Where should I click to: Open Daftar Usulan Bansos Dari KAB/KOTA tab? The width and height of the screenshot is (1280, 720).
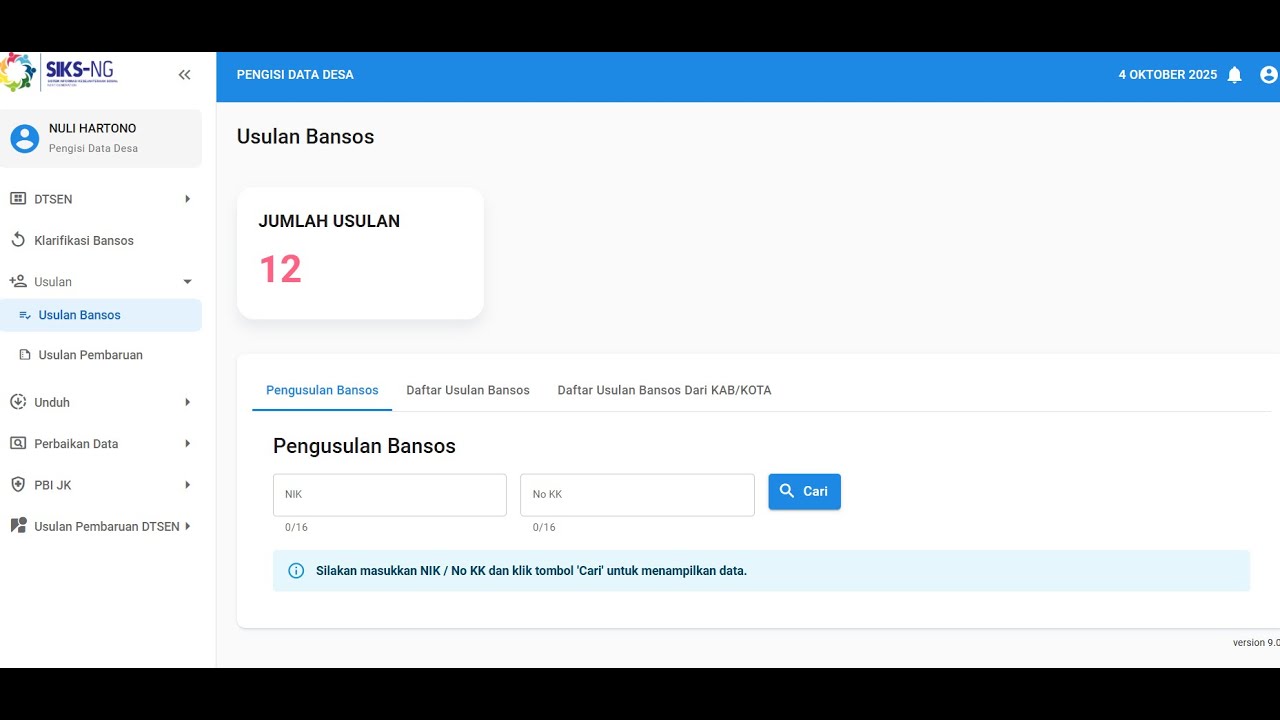[x=664, y=390]
